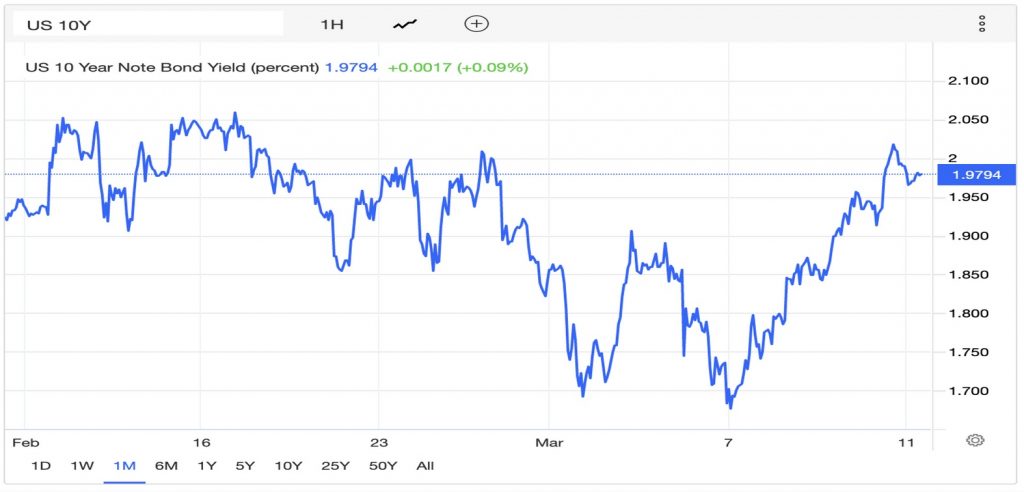1024x492 pixels.
Task: Choose the 25Y time range
Action: pos(334,465)
